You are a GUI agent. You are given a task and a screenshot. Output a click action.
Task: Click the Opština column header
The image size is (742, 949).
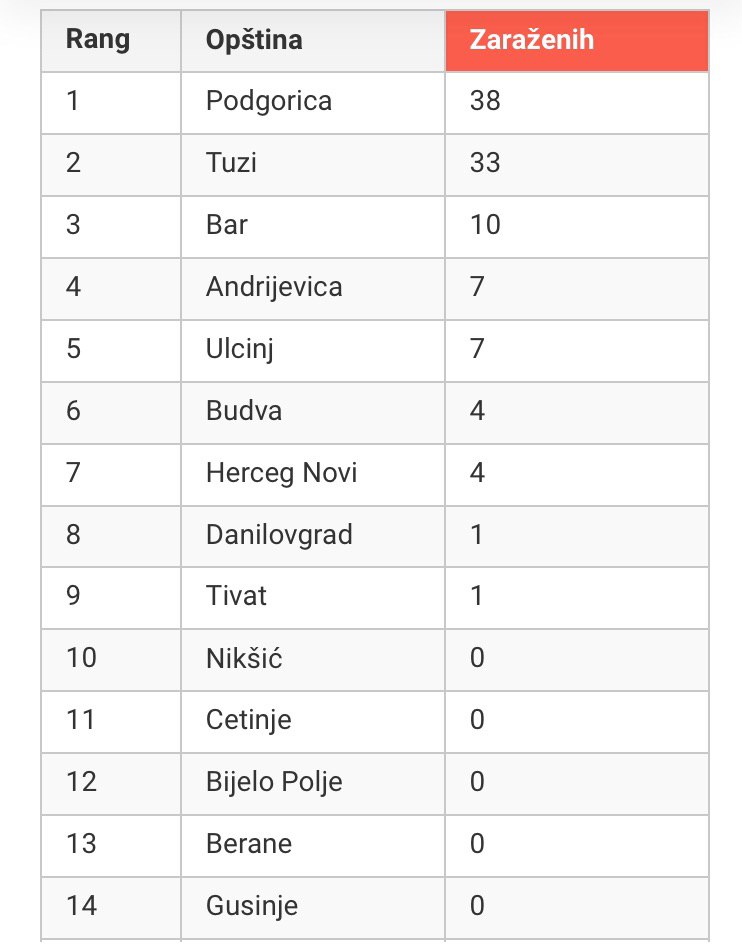point(313,41)
